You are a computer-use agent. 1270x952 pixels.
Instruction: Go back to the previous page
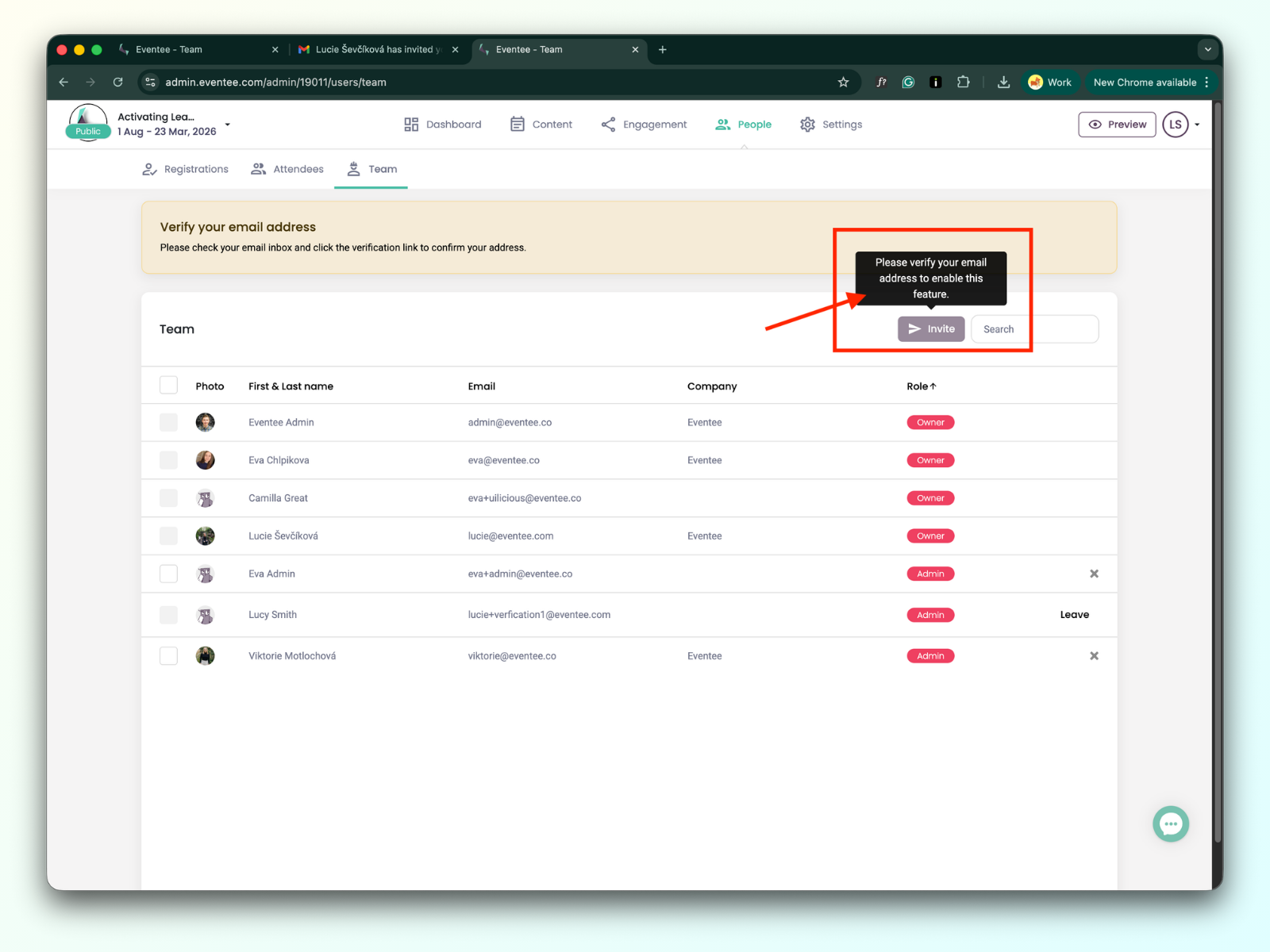click(x=63, y=83)
